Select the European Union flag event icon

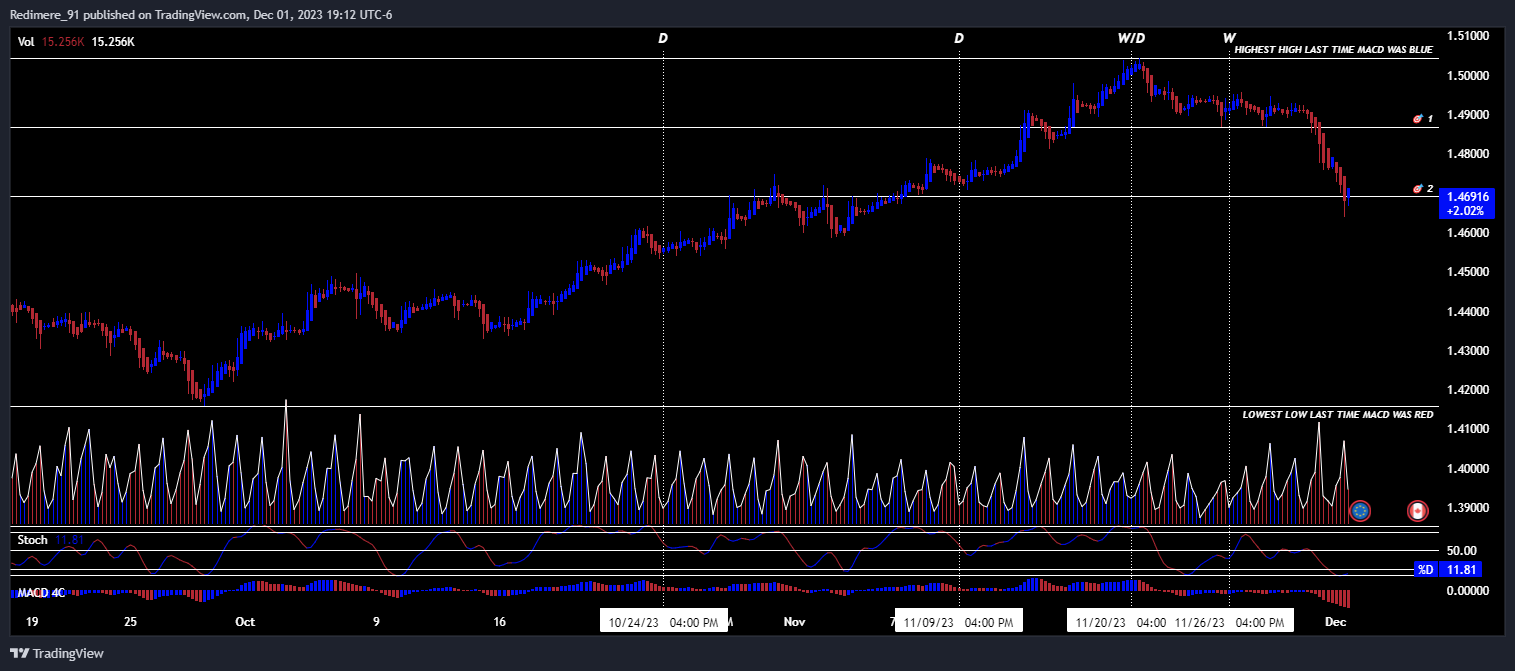[1359, 511]
